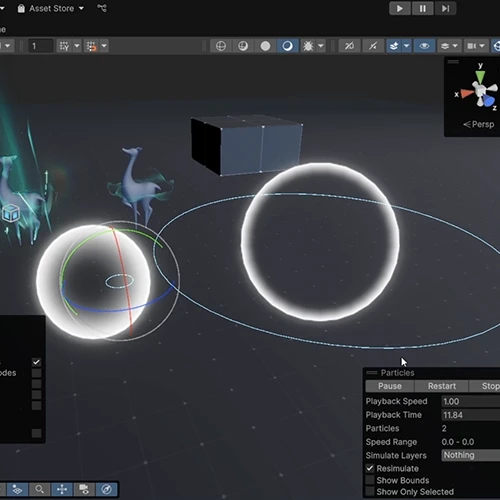Pause the particle simulation
Viewport: 500px width, 500px height.
390,386
